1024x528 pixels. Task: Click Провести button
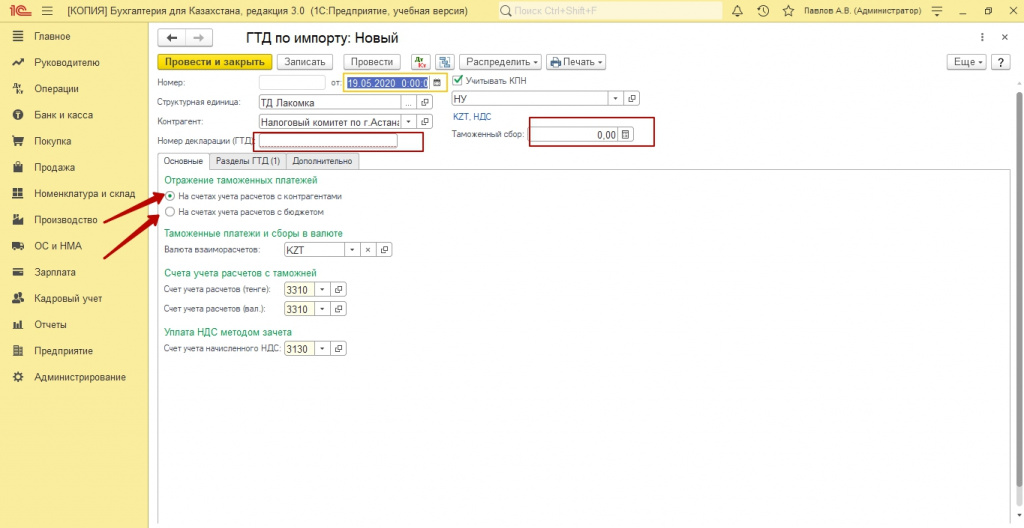372,62
